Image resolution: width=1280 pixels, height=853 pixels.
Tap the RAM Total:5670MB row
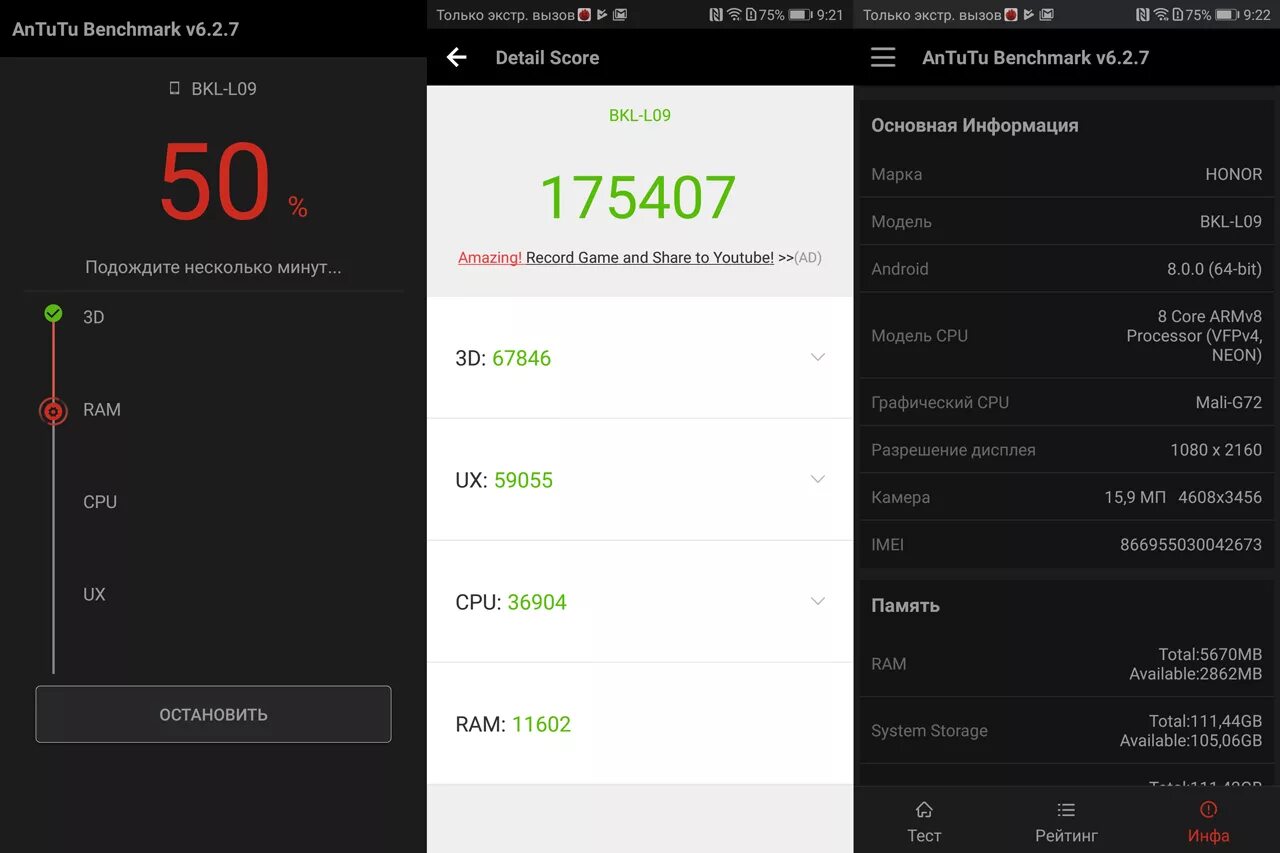[x=1066, y=664]
